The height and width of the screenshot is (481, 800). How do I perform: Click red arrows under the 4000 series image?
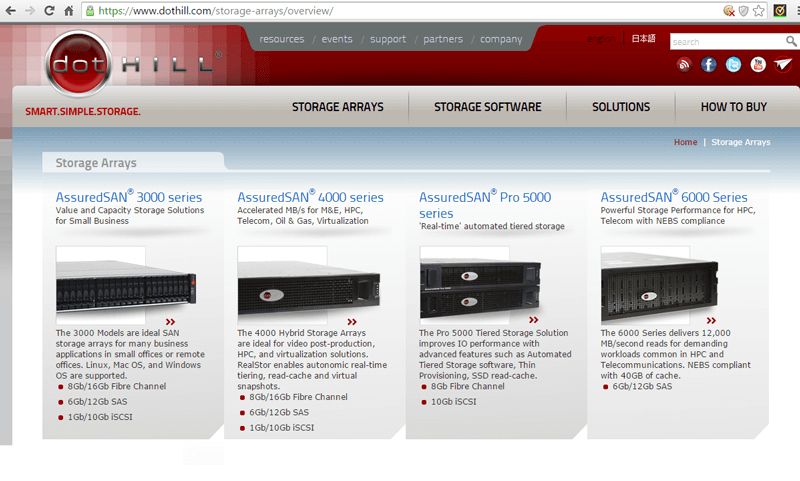352,321
